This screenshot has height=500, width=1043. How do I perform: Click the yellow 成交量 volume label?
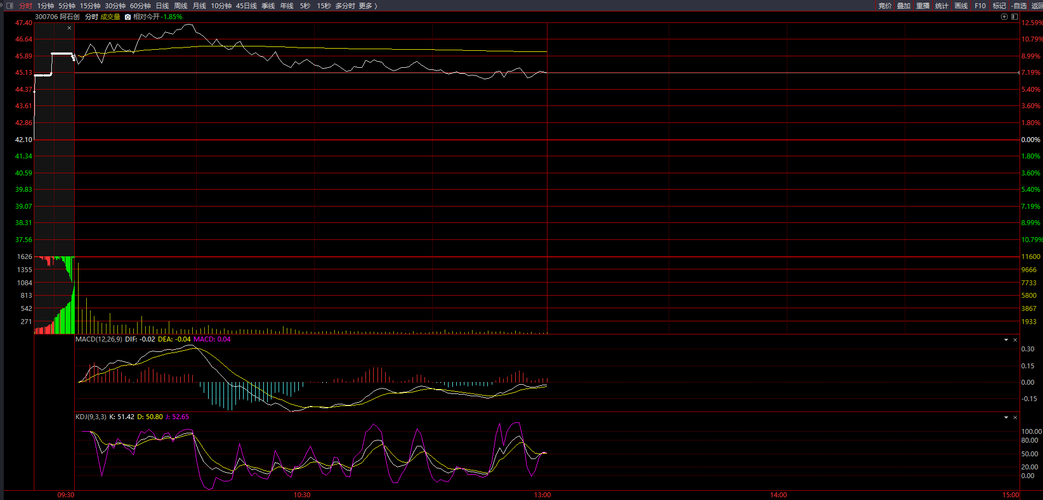(x=110, y=16)
